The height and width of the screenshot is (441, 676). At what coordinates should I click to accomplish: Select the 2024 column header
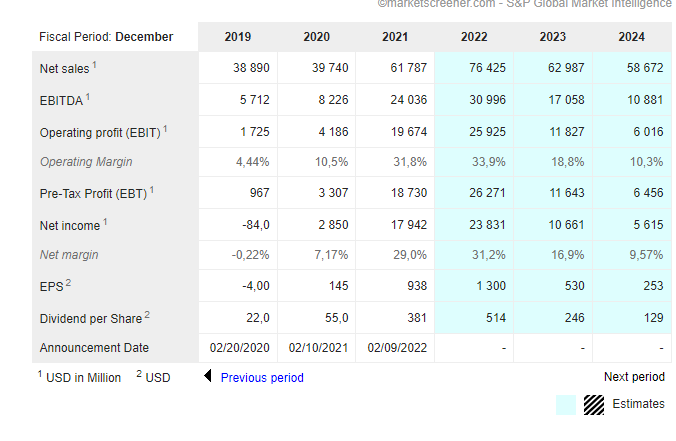click(x=631, y=37)
